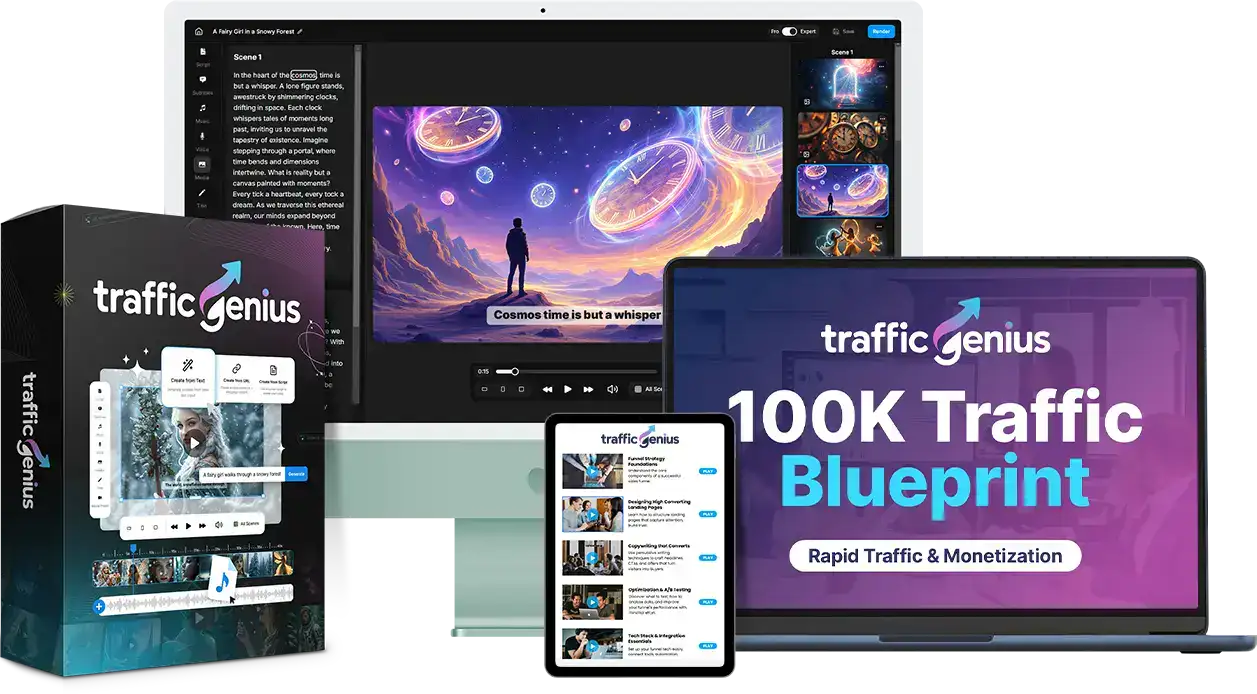The width and height of the screenshot is (1257, 694).
Task: Select the dancing figures scene thumbnail
Action: (x=843, y=238)
